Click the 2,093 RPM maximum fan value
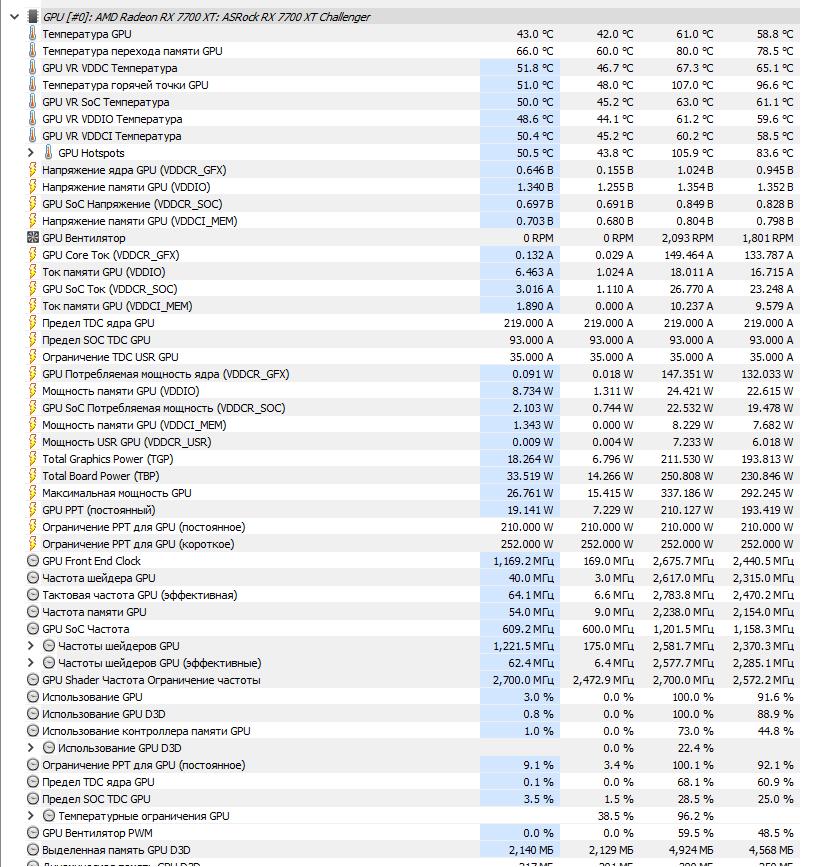The width and height of the screenshot is (819, 867). pyautogui.click(x=687, y=238)
